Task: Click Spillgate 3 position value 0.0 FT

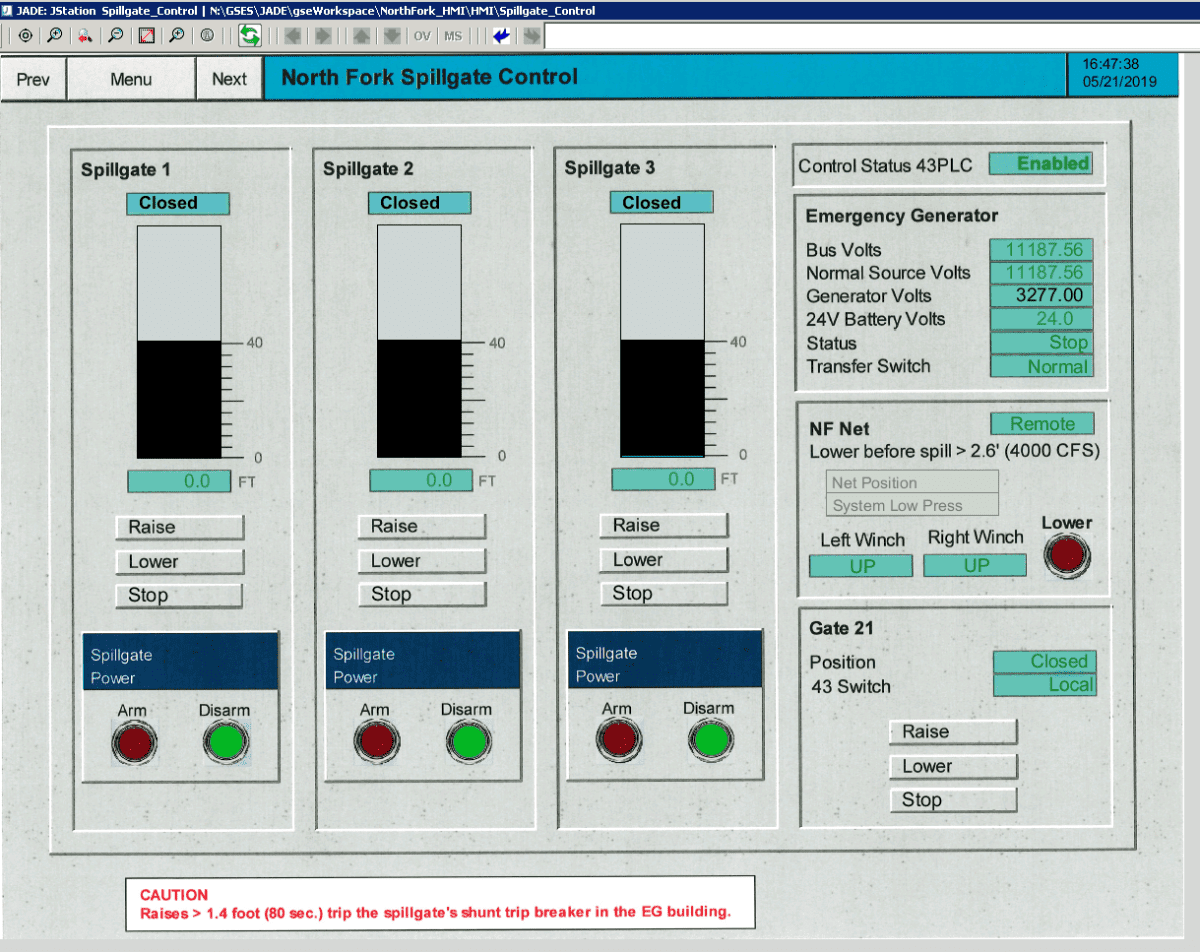Action: coord(663,479)
